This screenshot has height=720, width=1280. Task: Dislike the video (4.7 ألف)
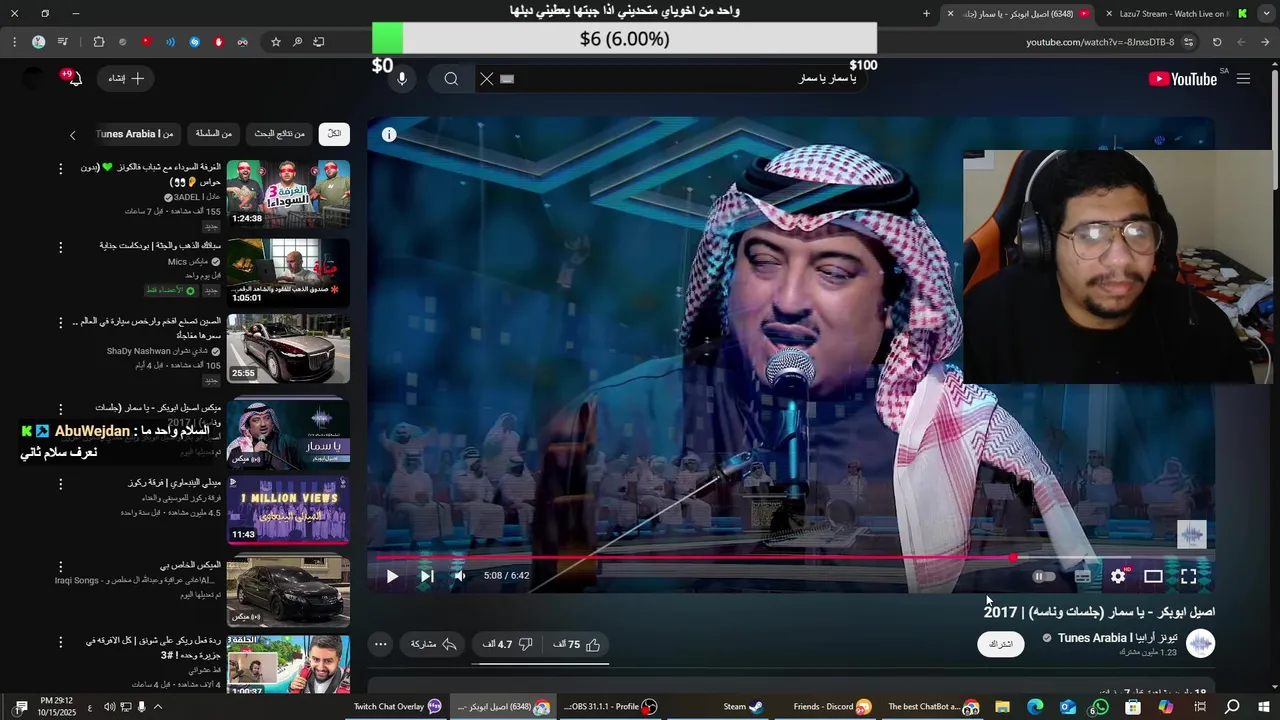click(508, 645)
